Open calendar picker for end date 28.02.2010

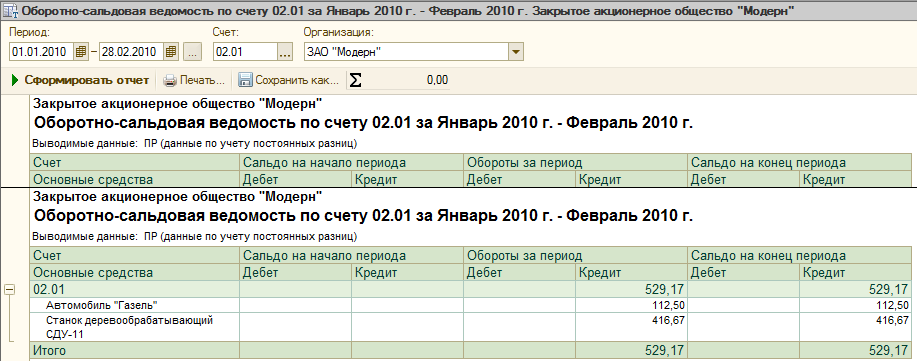coord(171,51)
